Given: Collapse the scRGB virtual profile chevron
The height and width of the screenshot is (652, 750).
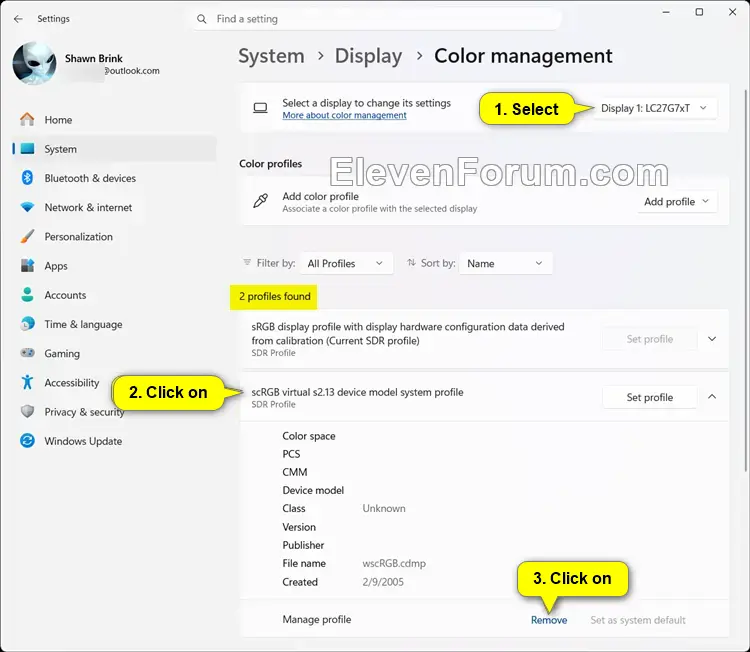Looking at the screenshot, I should coord(712,397).
